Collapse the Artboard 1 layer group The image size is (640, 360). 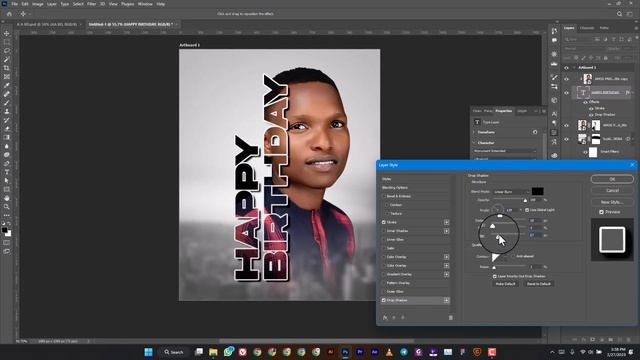tap(574, 68)
